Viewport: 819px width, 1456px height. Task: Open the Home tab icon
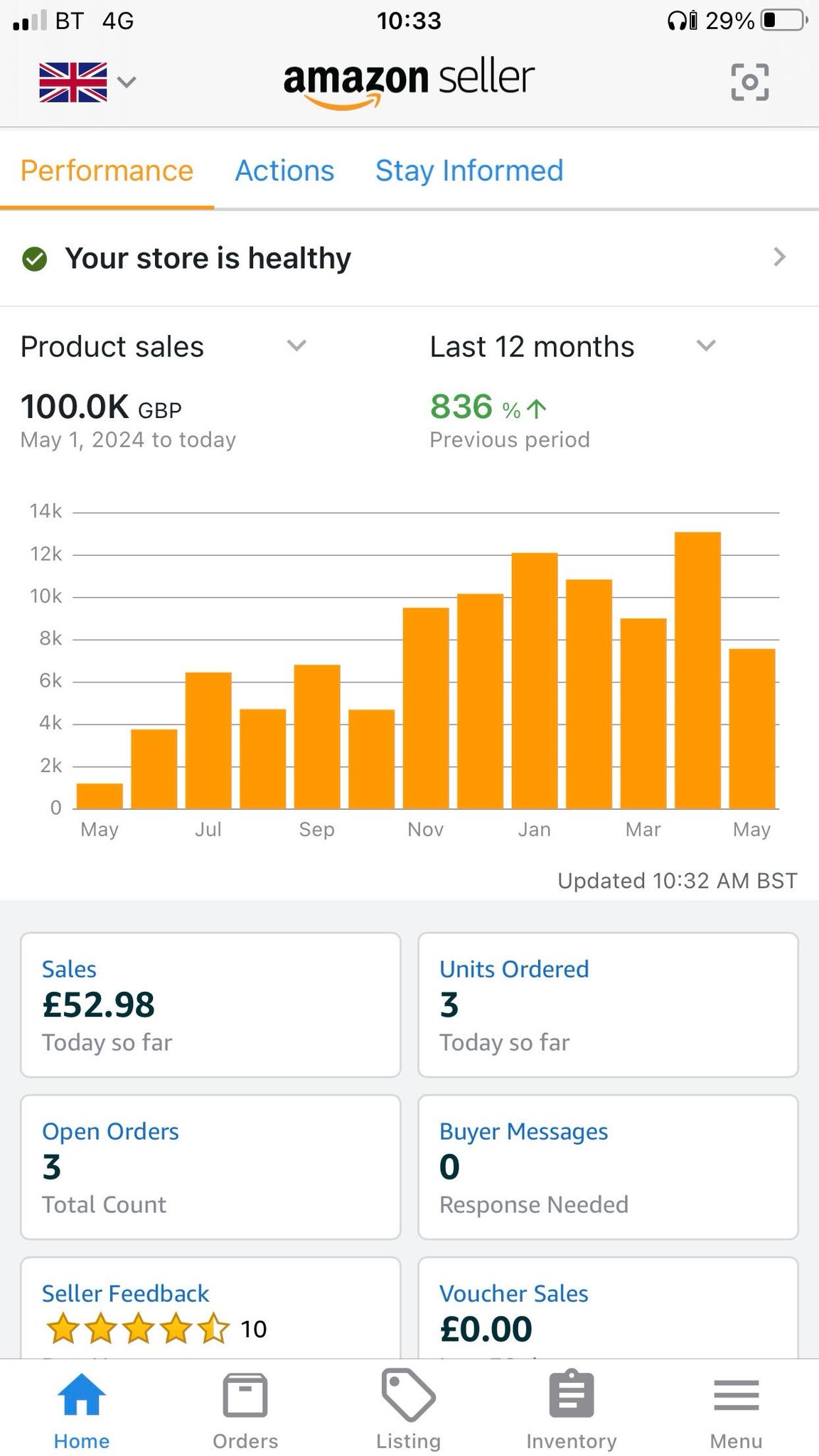pos(82,1394)
